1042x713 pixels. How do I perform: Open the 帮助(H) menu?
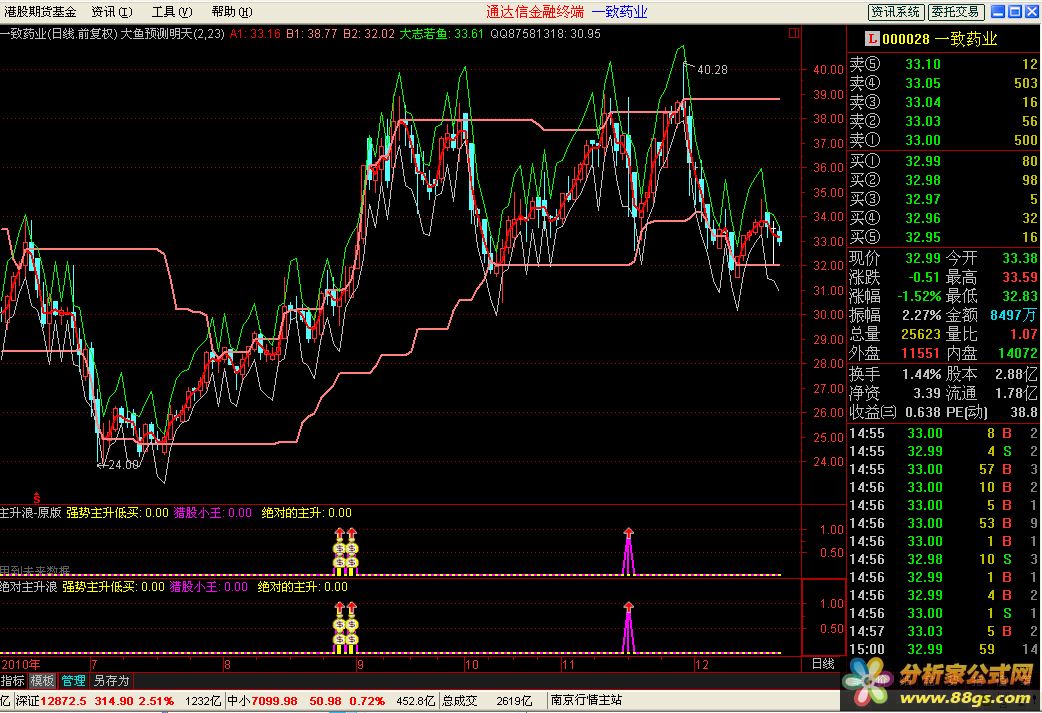[231, 11]
